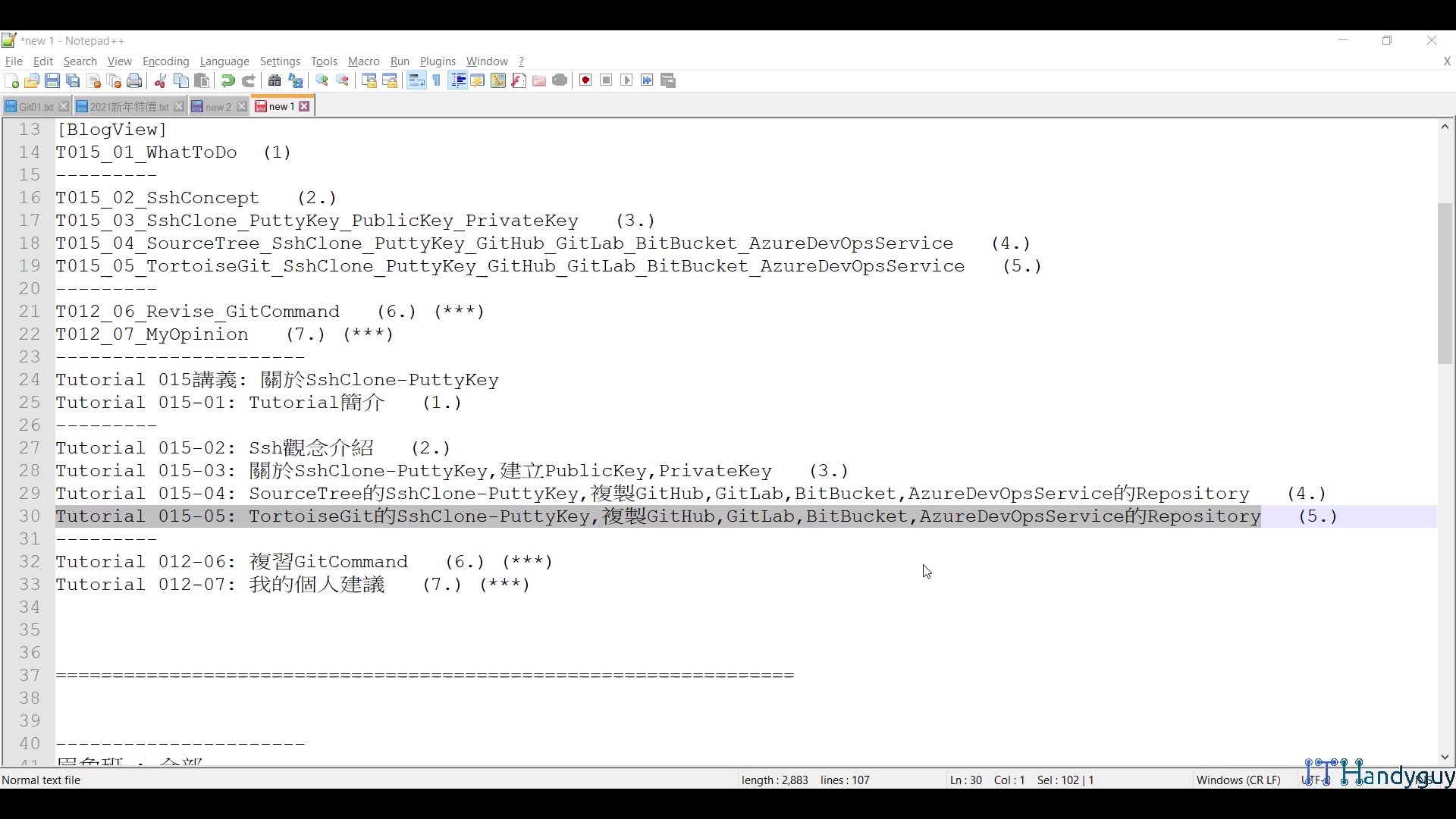Open the Language menu options
The image size is (1456, 819).
click(x=224, y=61)
